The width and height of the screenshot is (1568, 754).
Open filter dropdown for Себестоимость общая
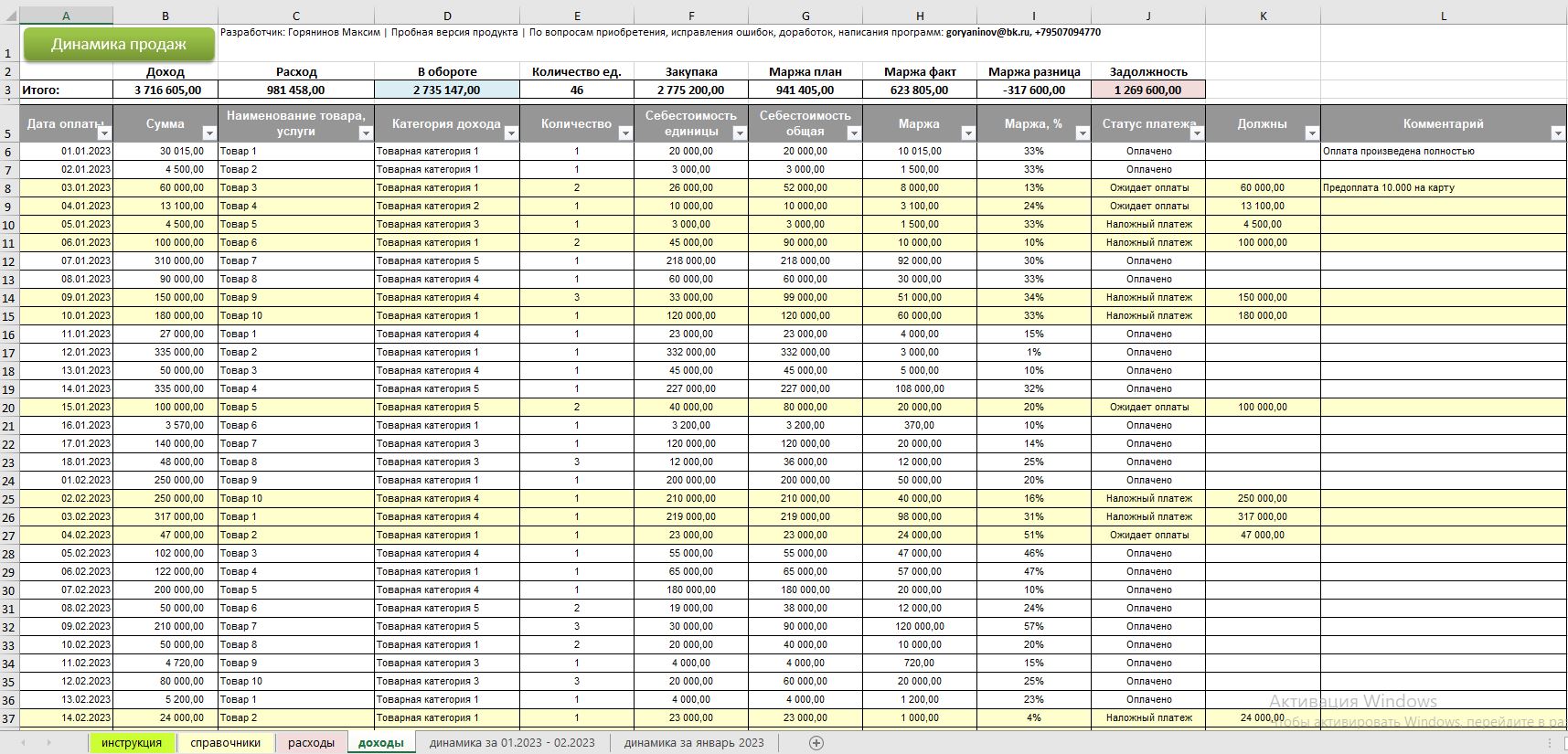pos(854,133)
